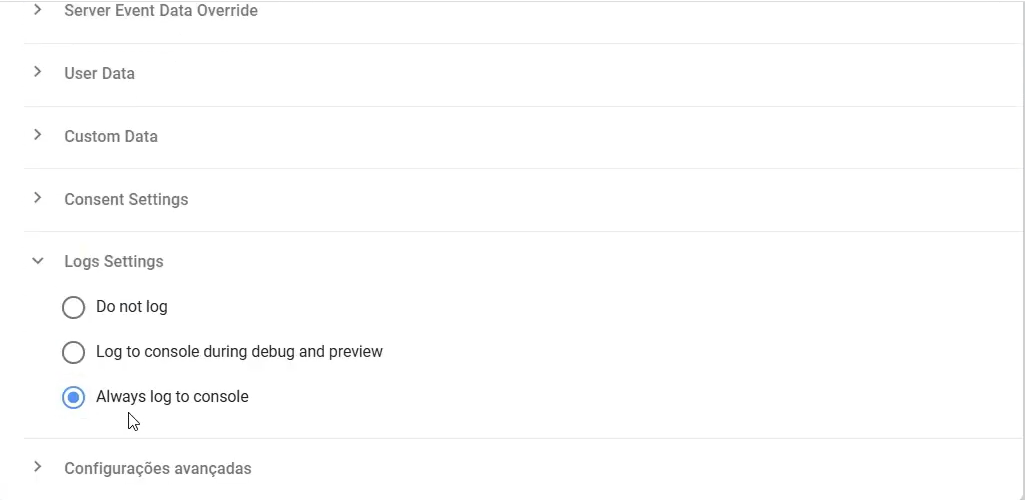1025x500 pixels.
Task: Open the Configurações avançadas section title
Action: 158,469
